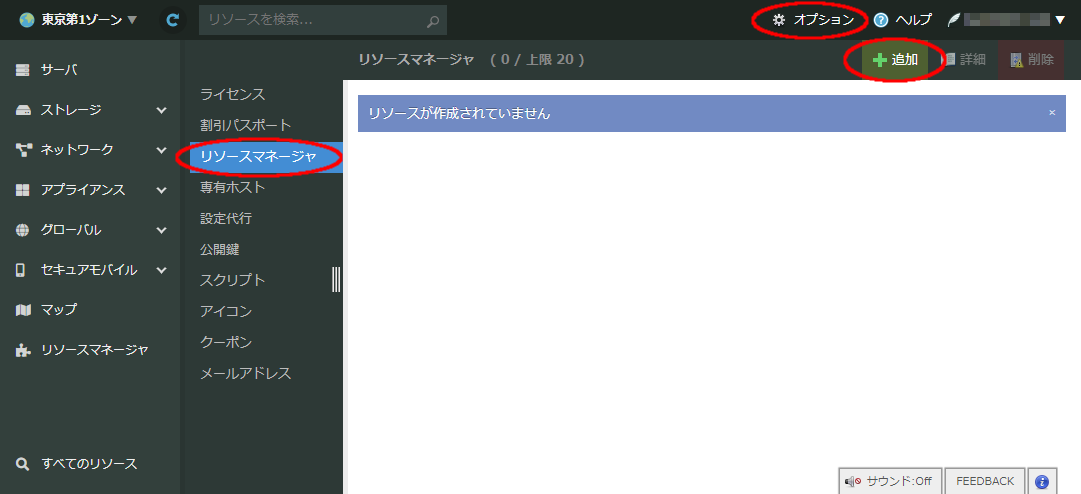The height and width of the screenshot is (494, 1081).
Task: Click the refresh icon beside zone selector
Action: (x=172, y=19)
